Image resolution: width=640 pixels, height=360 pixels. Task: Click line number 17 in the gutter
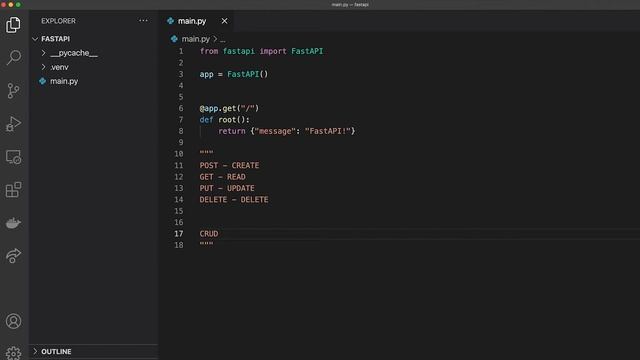click(x=179, y=233)
